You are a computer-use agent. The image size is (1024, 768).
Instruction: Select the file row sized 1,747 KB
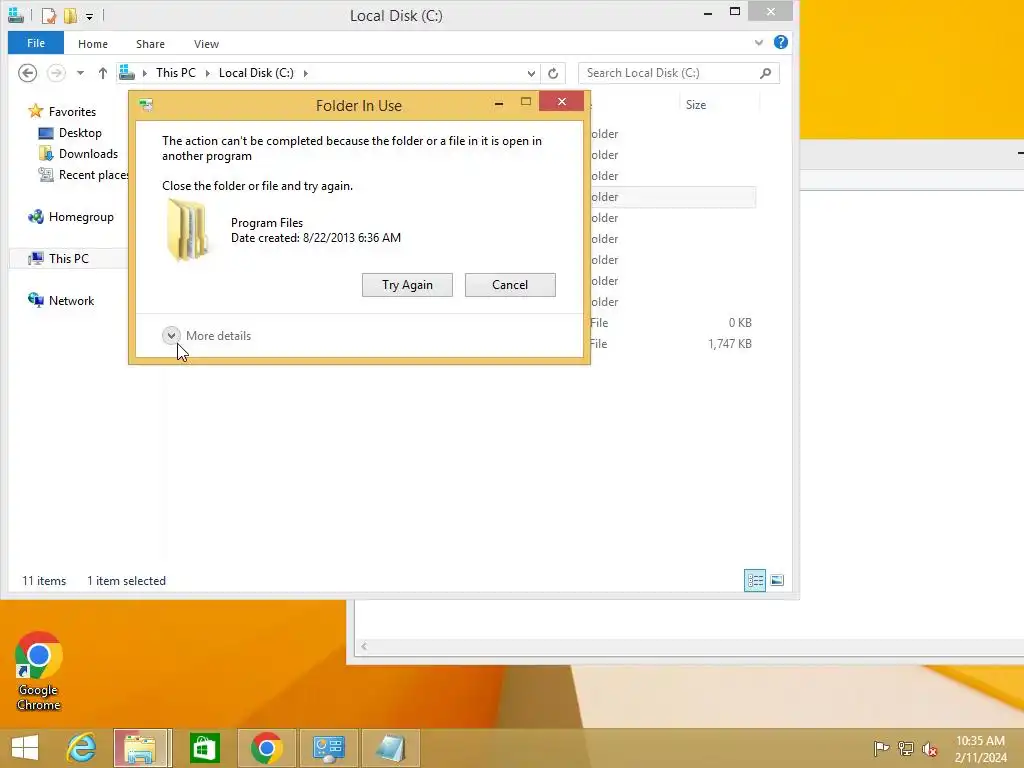coord(672,344)
